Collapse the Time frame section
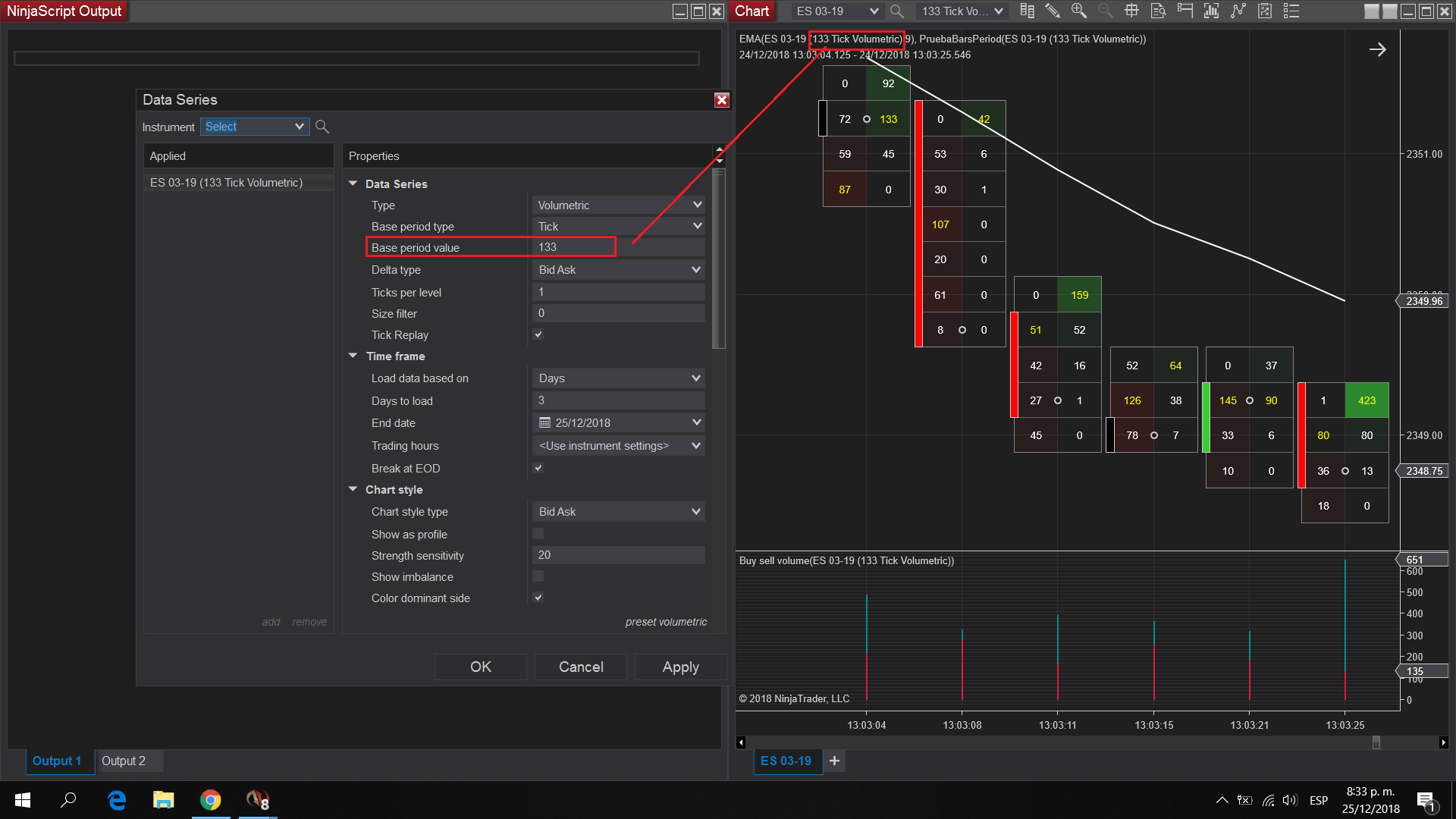This screenshot has width=1456, height=819. coord(353,356)
